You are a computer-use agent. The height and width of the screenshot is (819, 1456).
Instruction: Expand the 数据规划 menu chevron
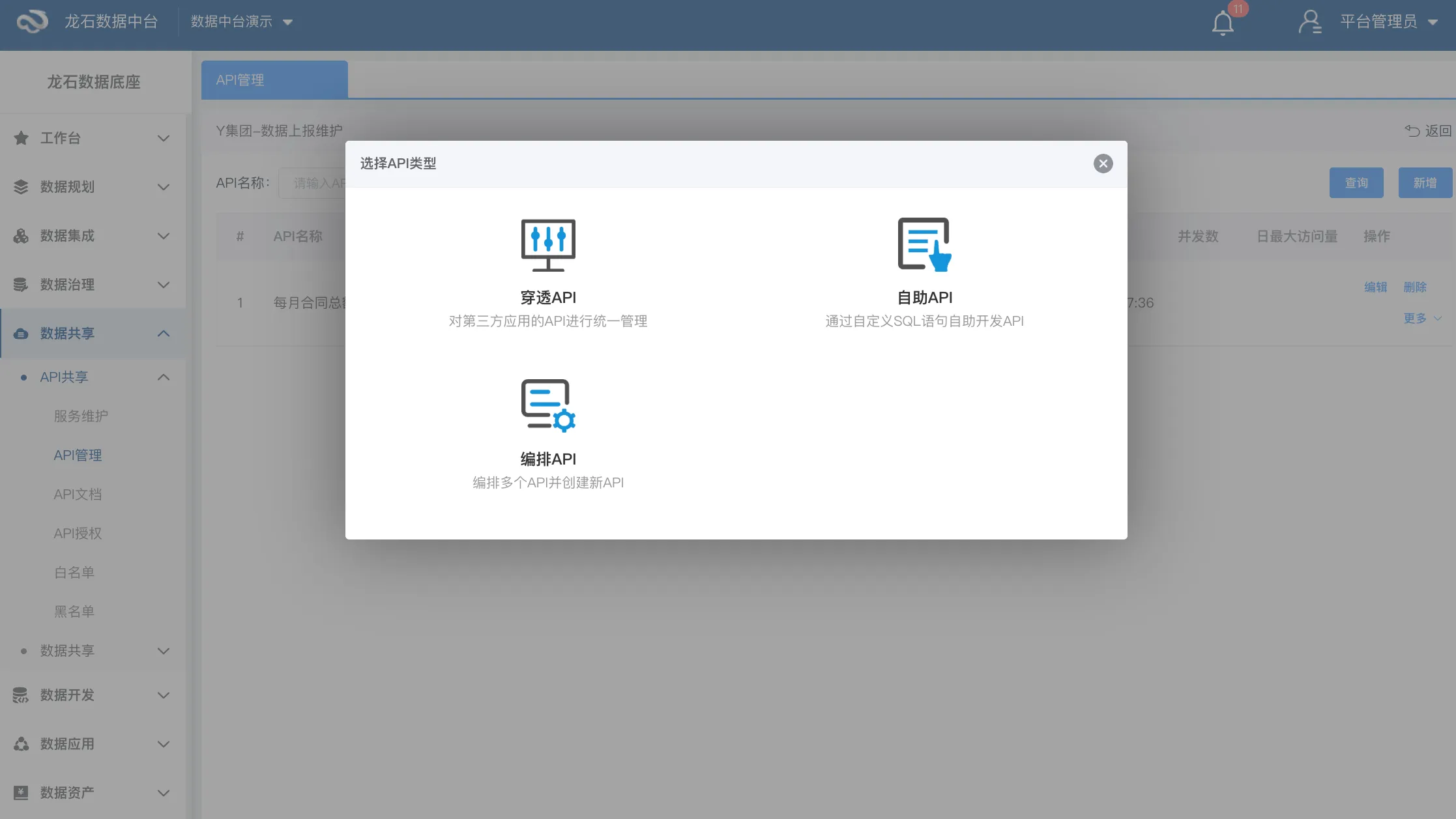coord(164,188)
